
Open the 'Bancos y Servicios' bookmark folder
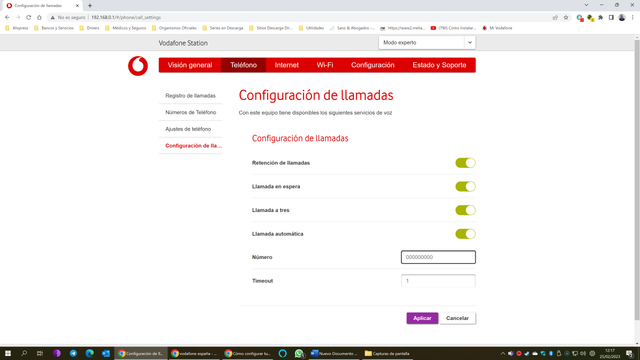pyautogui.click(x=53, y=28)
